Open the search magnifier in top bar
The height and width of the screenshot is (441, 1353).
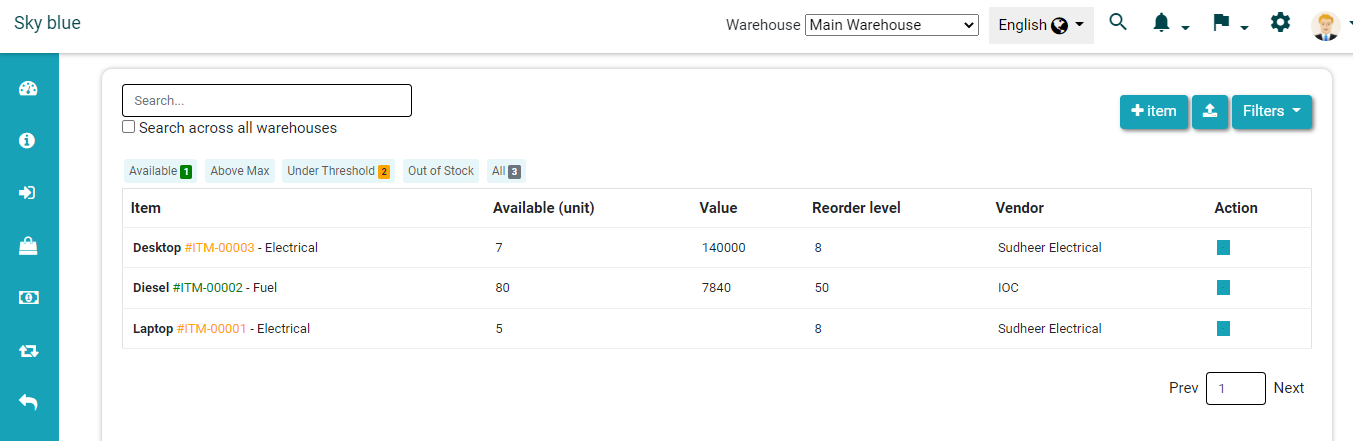coord(1118,23)
